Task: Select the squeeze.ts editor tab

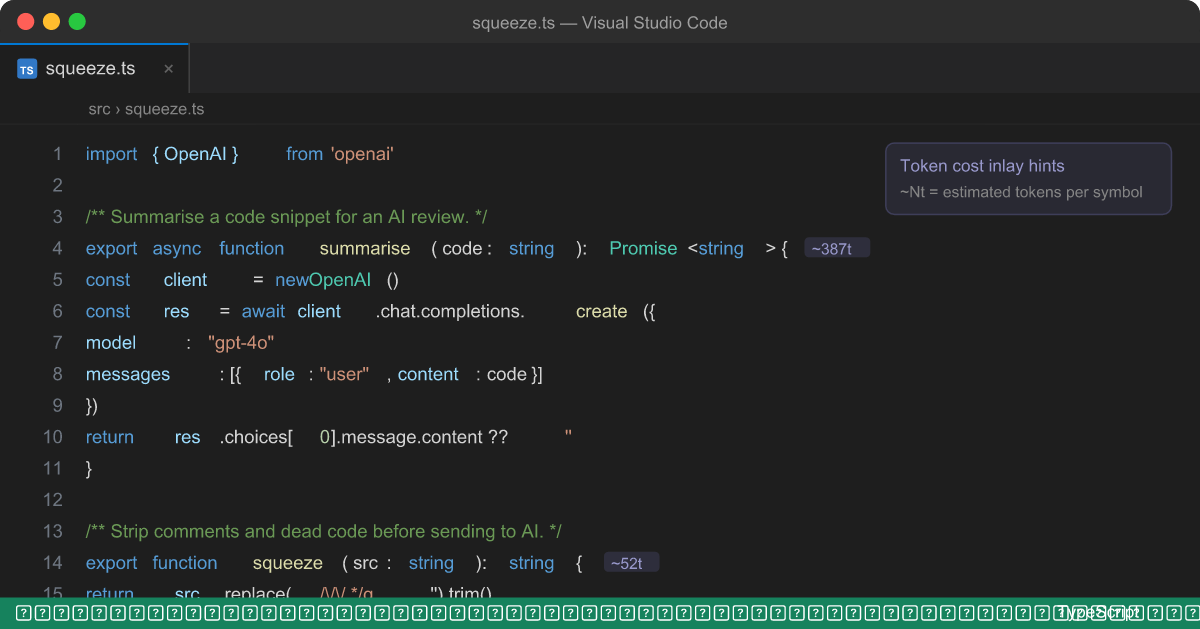Action: 95,69
